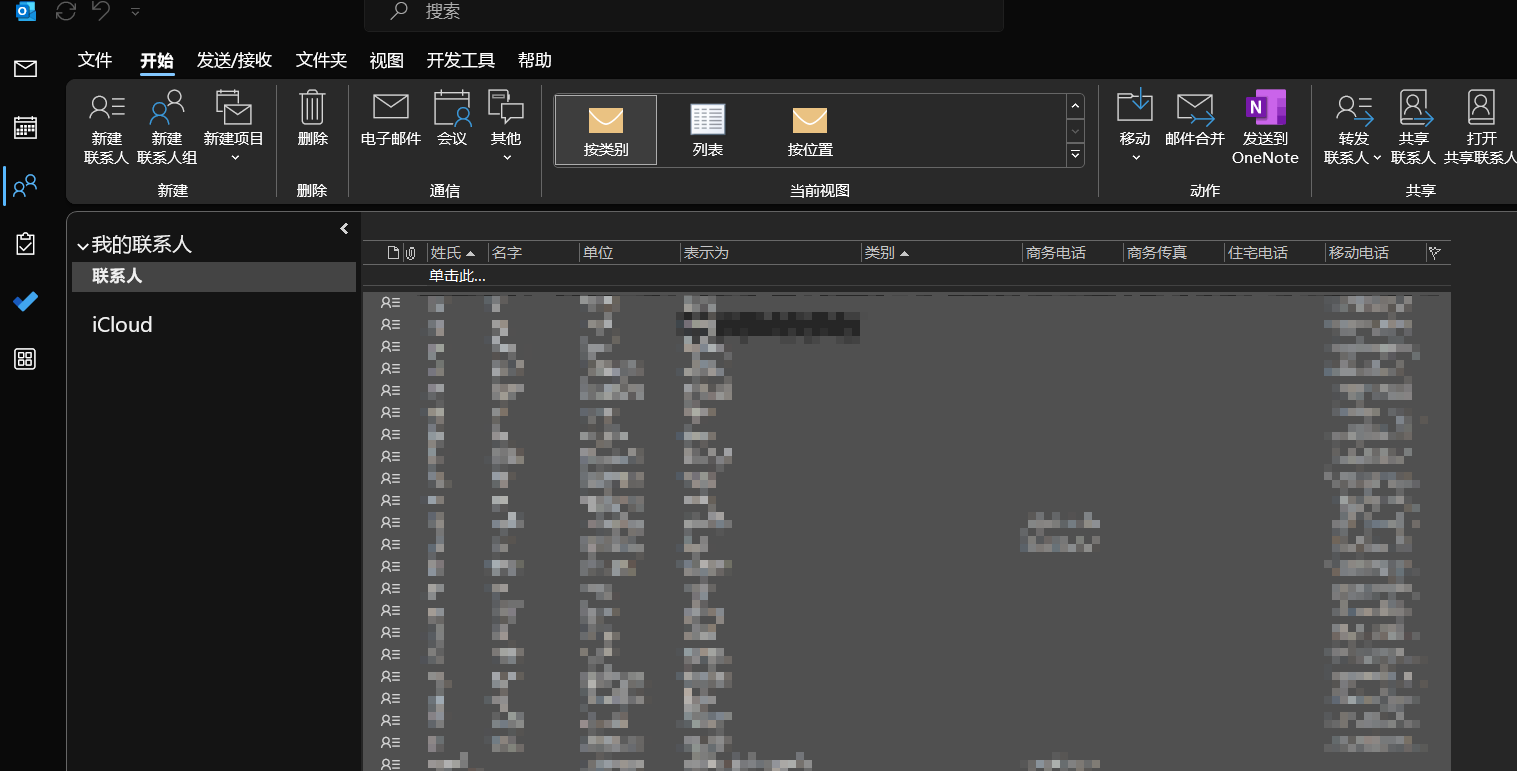Sort by 单位 column header
This screenshot has width=1517, height=771.
pos(629,253)
